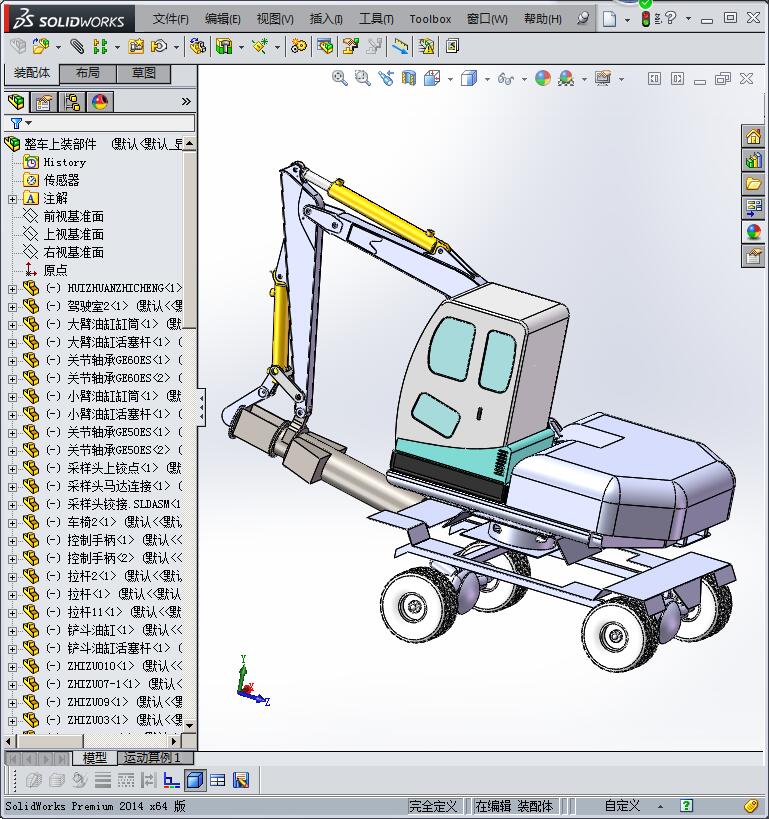The image size is (769, 819).
Task: Open the 编辑(E) menu
Action: [x=223, y=19]
